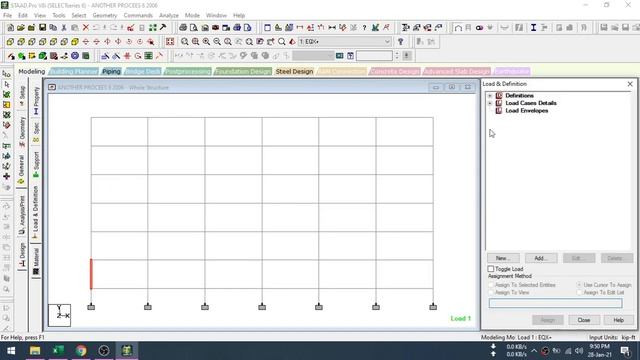This screenshot has height=360, width=640.
Task: Click the Windows Start button
Action: point(11,351)
